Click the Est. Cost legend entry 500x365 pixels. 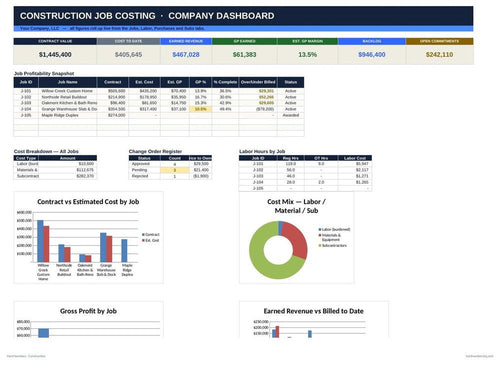click(151, 240)
